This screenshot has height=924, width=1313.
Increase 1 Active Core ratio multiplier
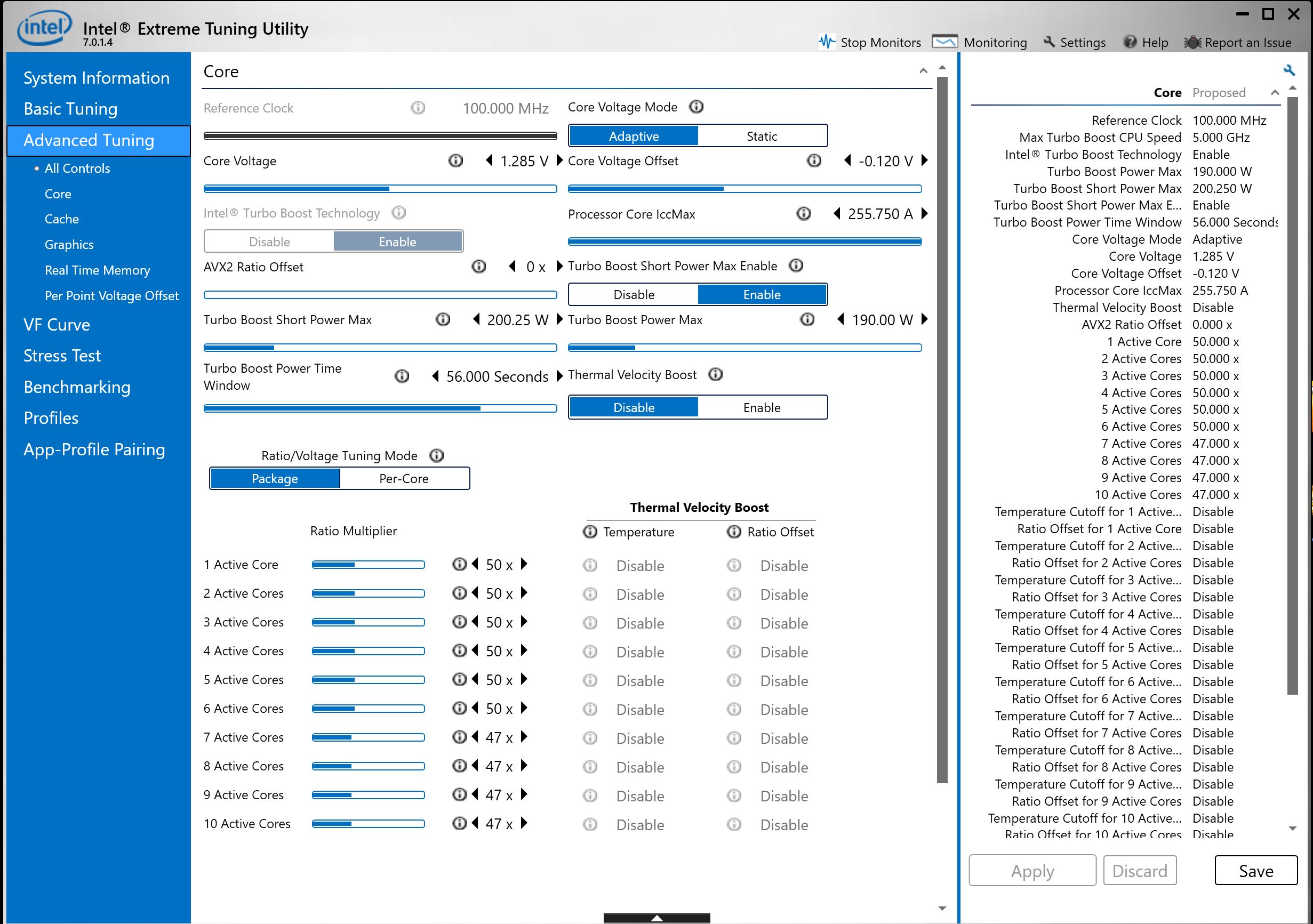(x=524, y=564)
